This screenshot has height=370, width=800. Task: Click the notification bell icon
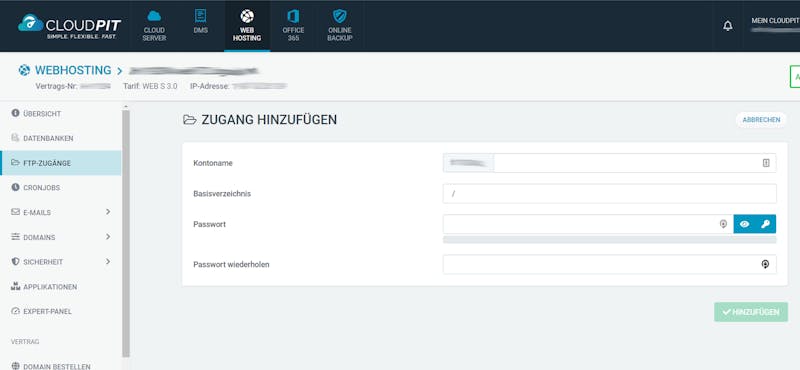(x=728, y=26)
